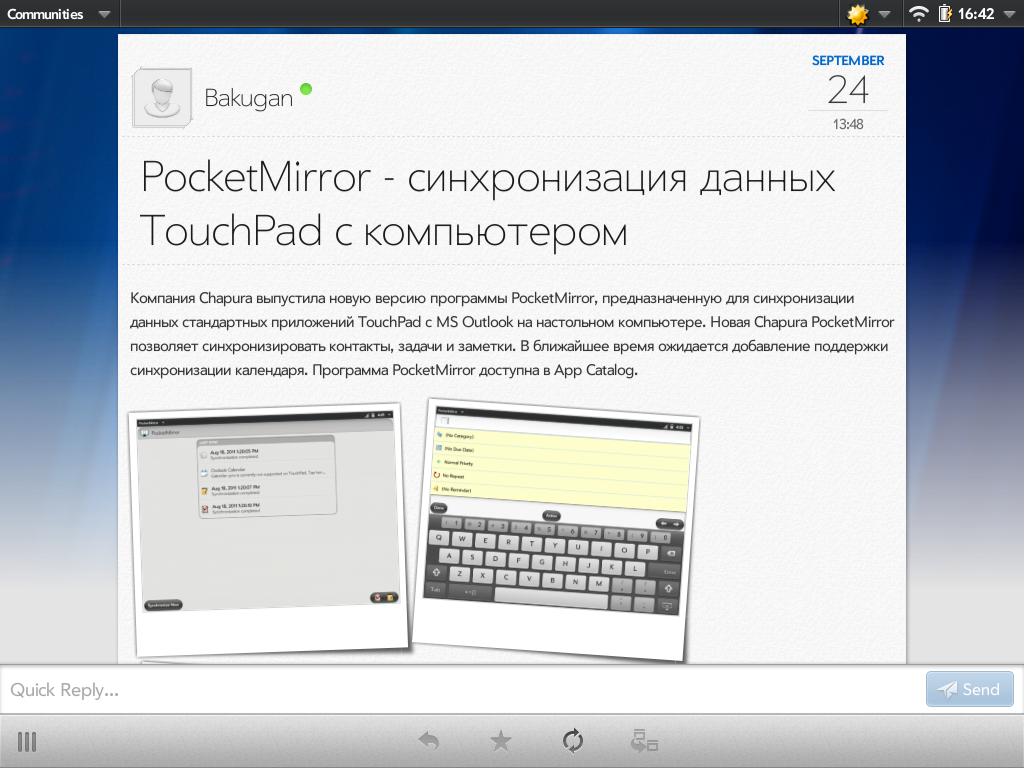The image size is (1024, 768).
Task: Star this post as favorite
Action: (501, 741)
